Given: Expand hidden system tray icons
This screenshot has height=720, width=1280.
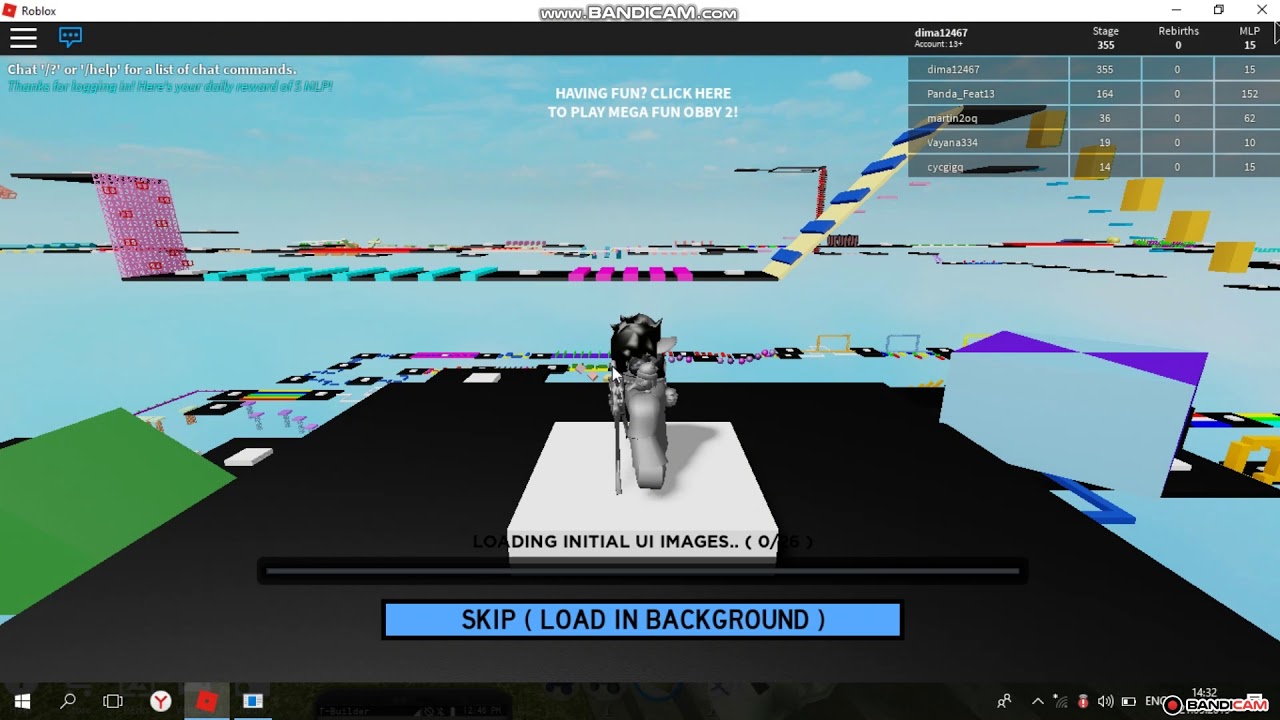Looking at the screenshot, I should 1037,702.
